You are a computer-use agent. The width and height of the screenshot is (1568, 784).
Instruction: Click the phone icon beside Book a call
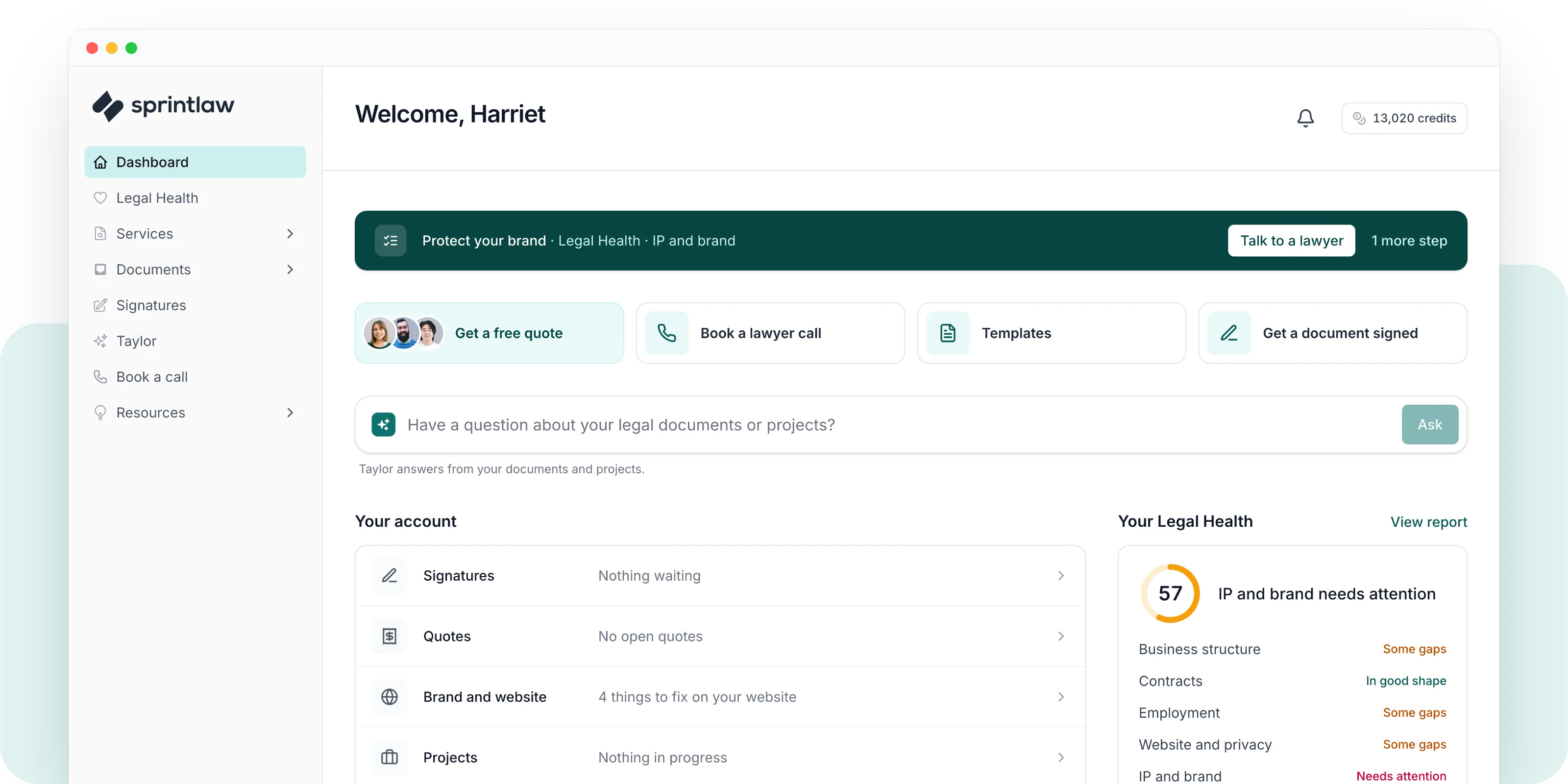(100, 377)
